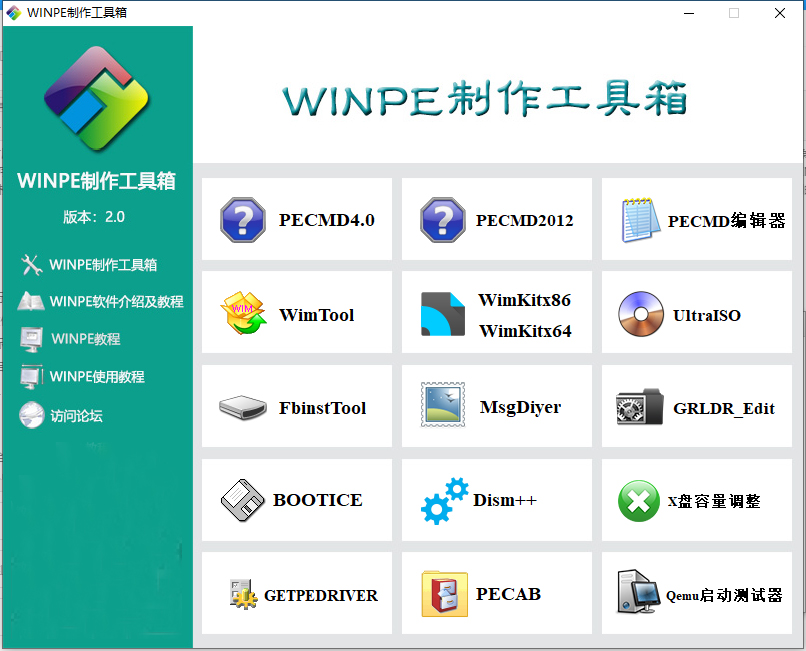This screenshot has height=651, width=806.
Task: Go to WINPE教程 in sidebar
Action: tap(85, 339)
